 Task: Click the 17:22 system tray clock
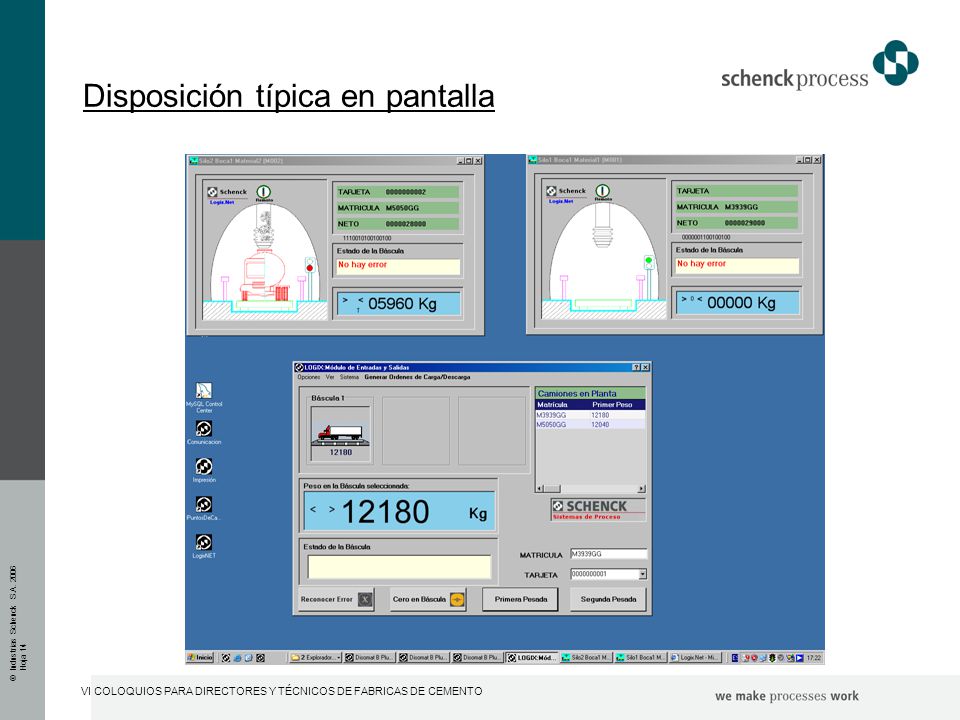click(x=813, y=658)
